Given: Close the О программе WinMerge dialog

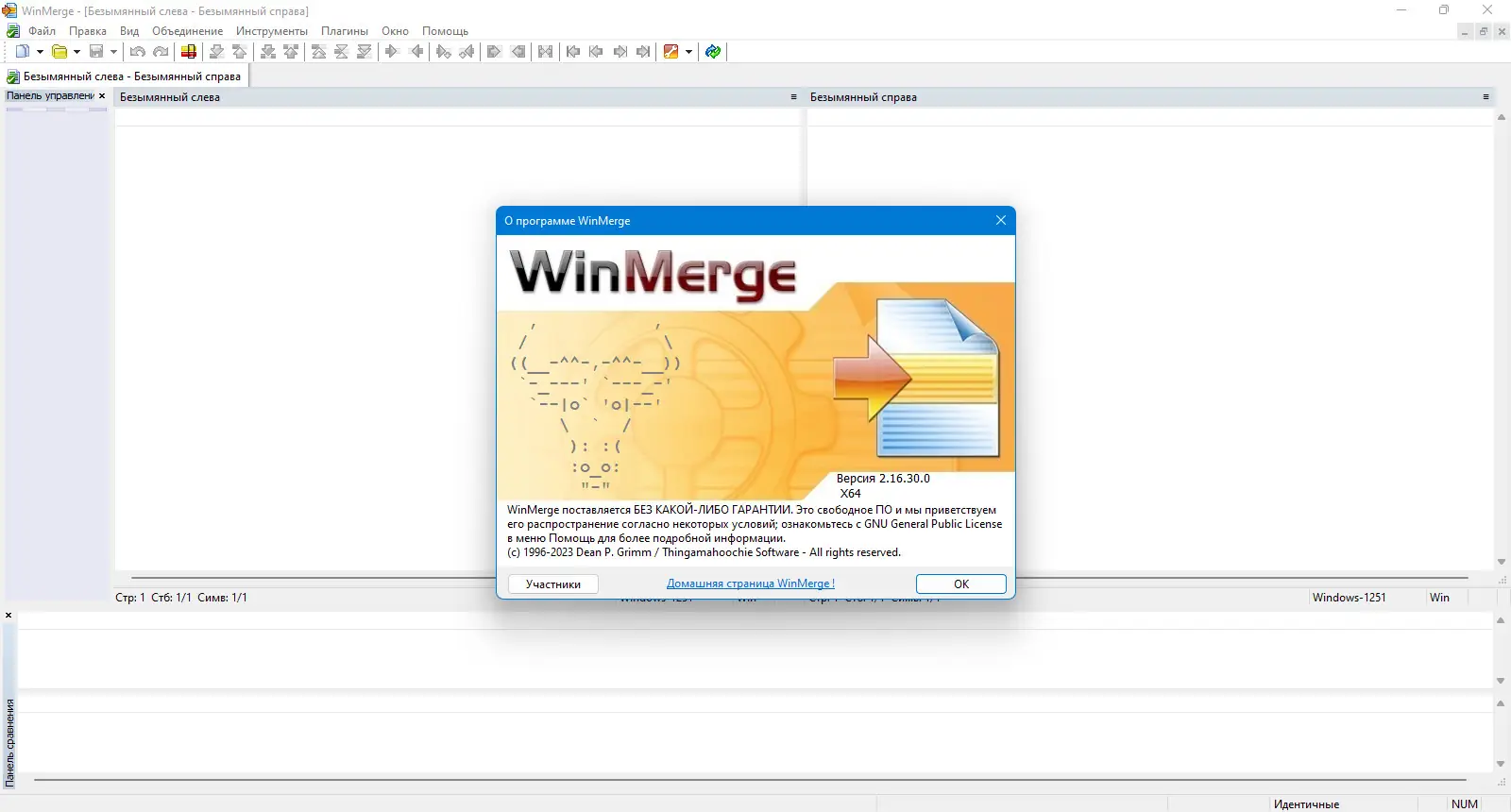Looking at the screenshot, I should tap(1001, 221).
